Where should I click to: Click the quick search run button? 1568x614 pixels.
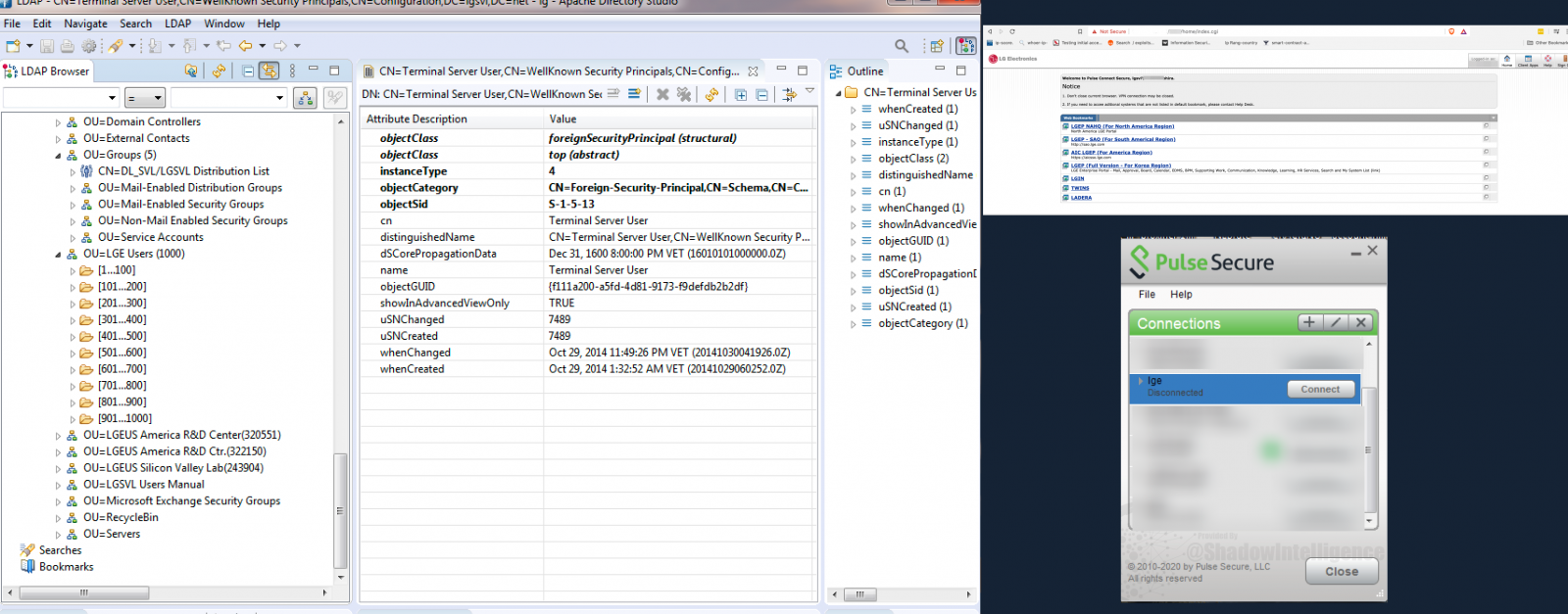tap(306, 98)
